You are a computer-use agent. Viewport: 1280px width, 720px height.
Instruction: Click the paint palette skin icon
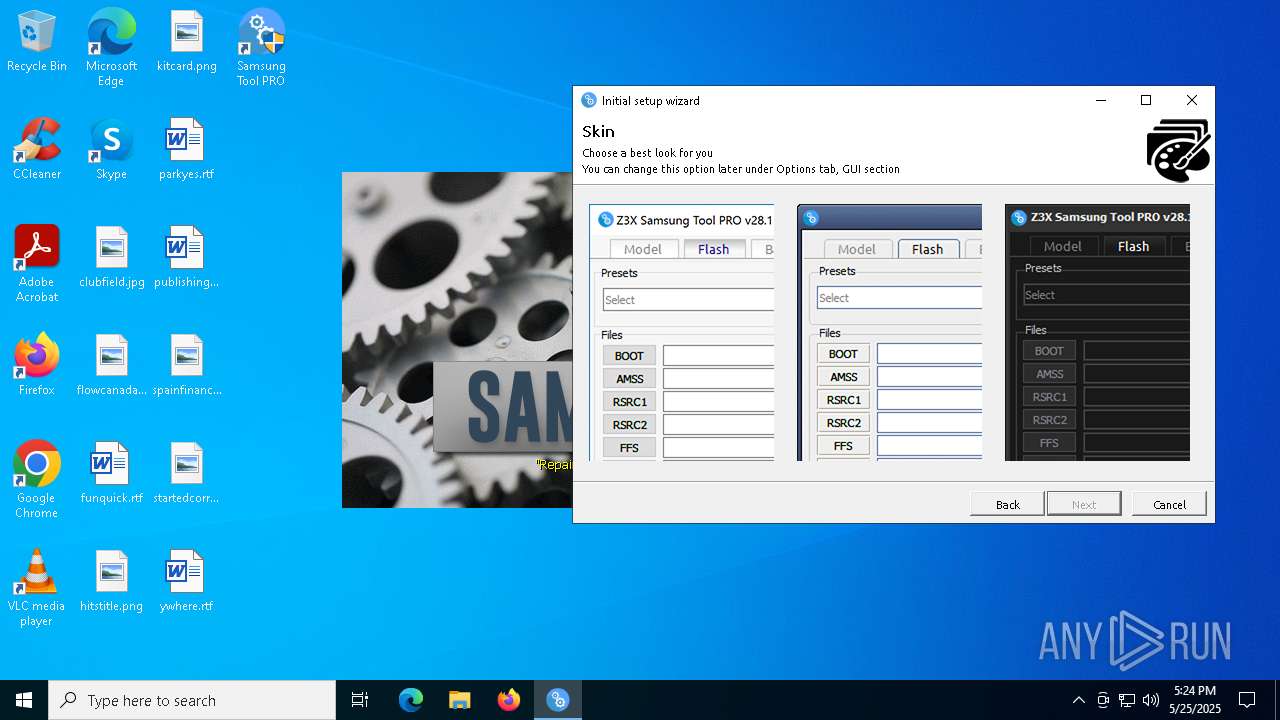pos(1178,151)
